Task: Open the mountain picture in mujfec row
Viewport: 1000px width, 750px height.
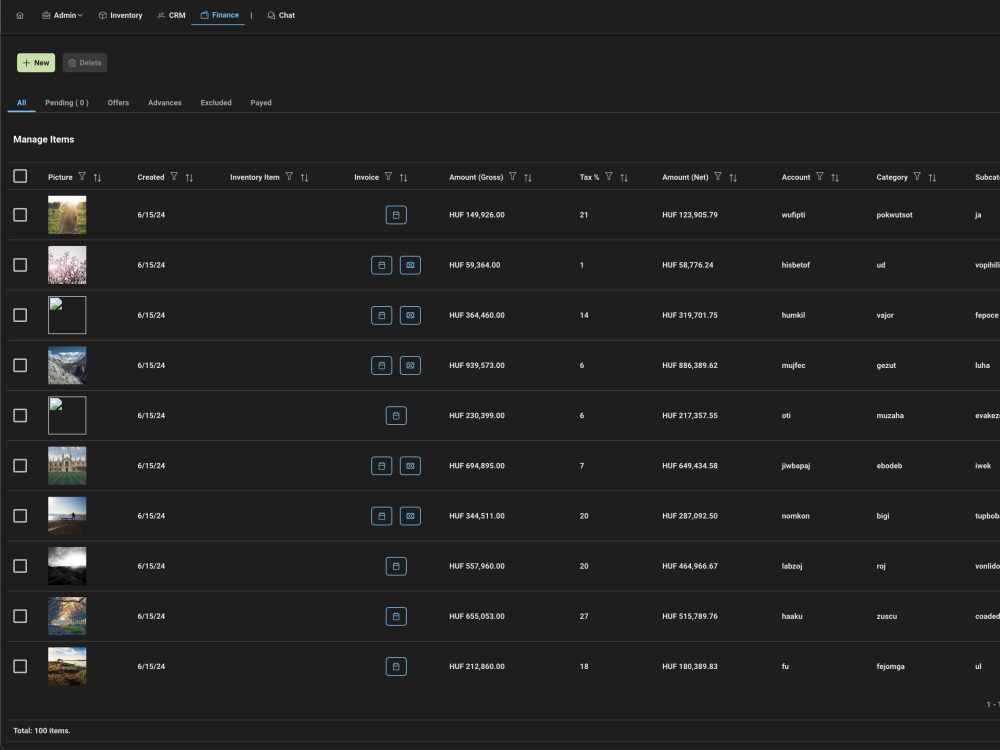Action: coord(67,365)
